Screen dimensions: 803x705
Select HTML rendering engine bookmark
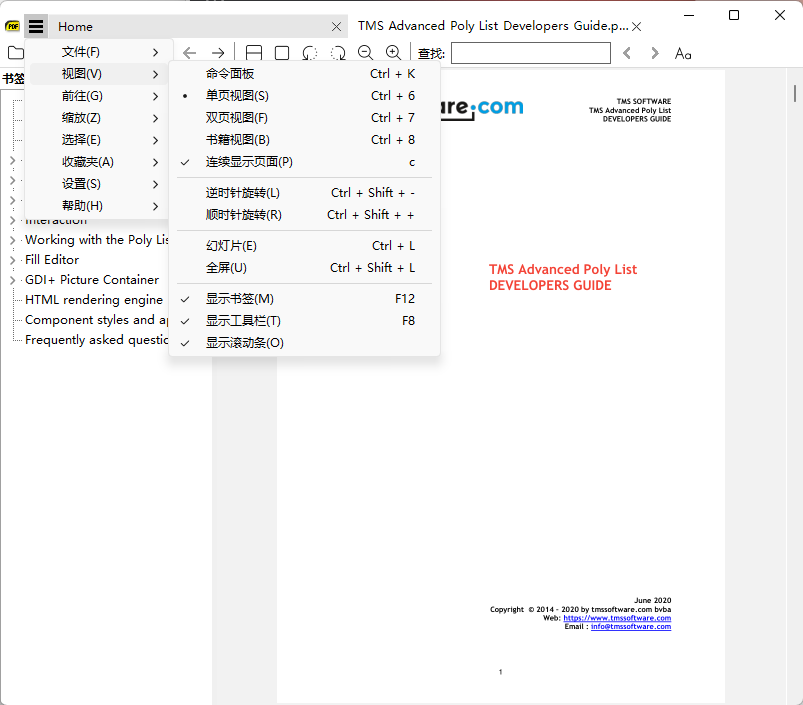(x=94, y=300)
